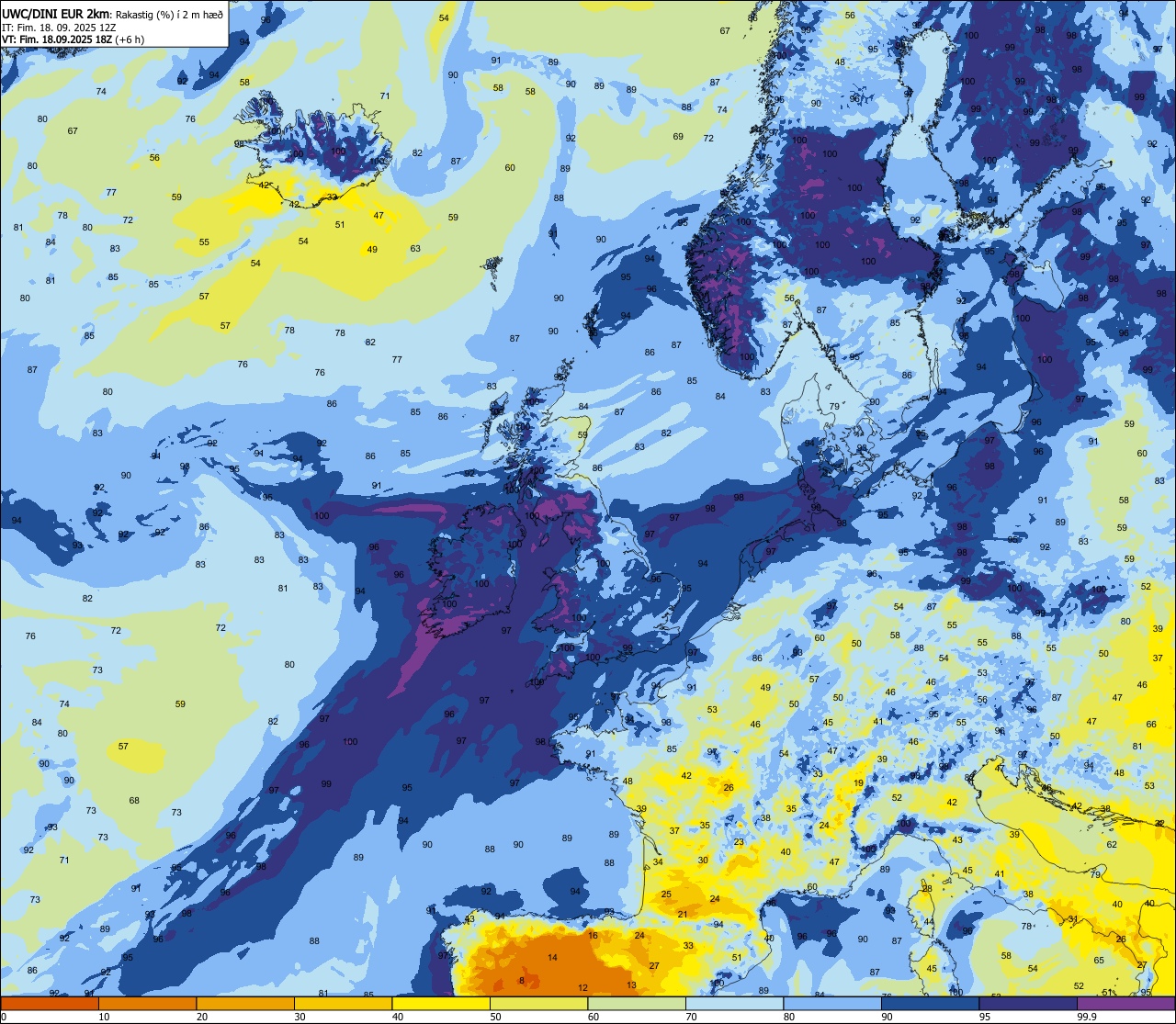Click the value '21' near the Pyrenees
The image size is (1176, 1024).
coord(683,915)
